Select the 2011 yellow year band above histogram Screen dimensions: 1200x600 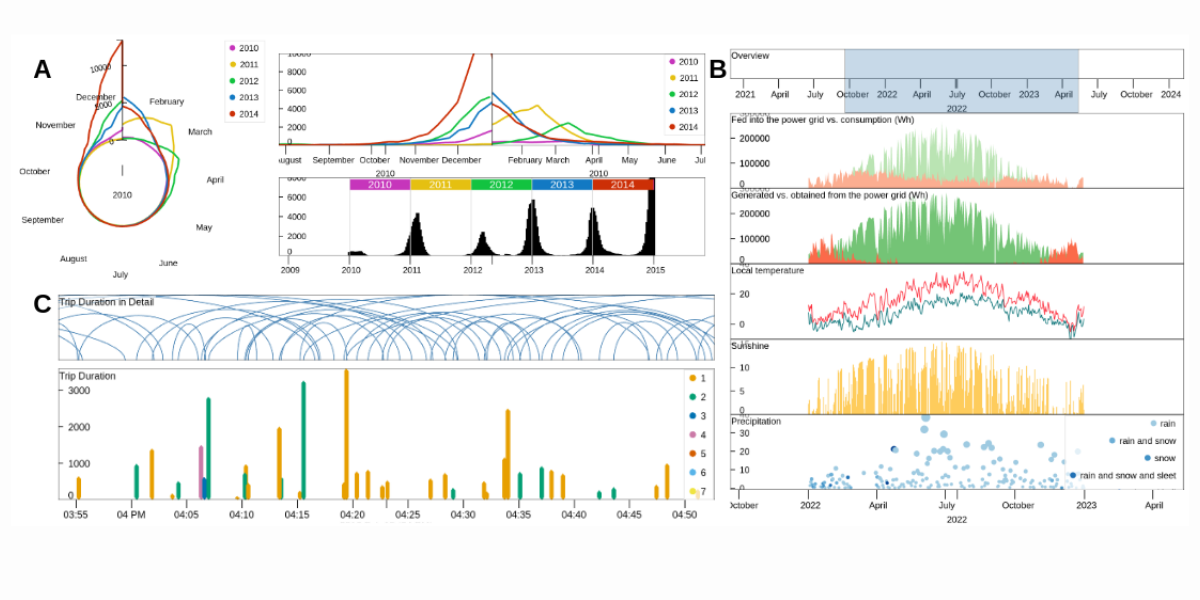pyautogui.click(x=440, y=185)
